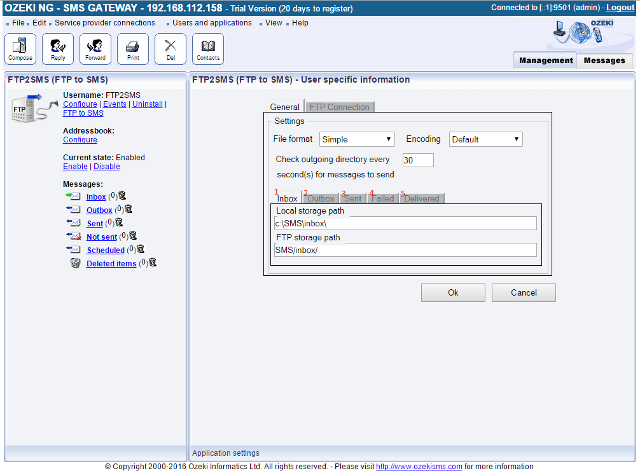This screenshot has height=473, width=640.
Task: Click the FTP server user icon
Action: click(x=33, y=108)
